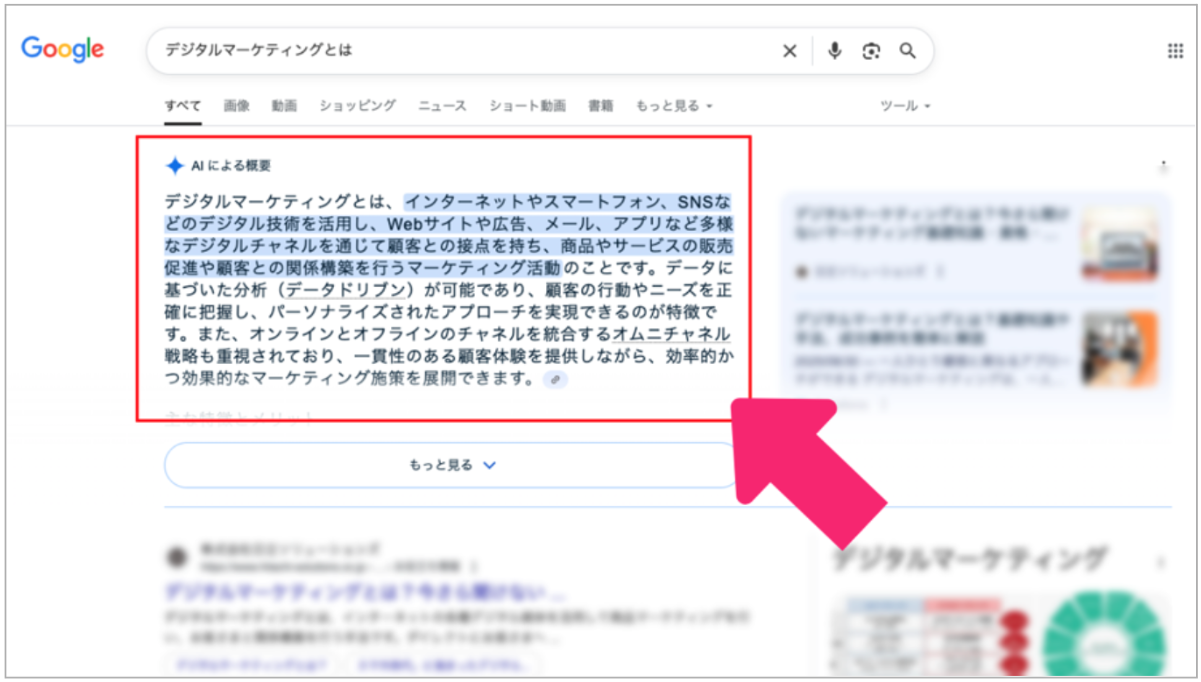Select the ショッピング tab
Image resolution: width=1201 pixels, height=682 pixels.
357,105
